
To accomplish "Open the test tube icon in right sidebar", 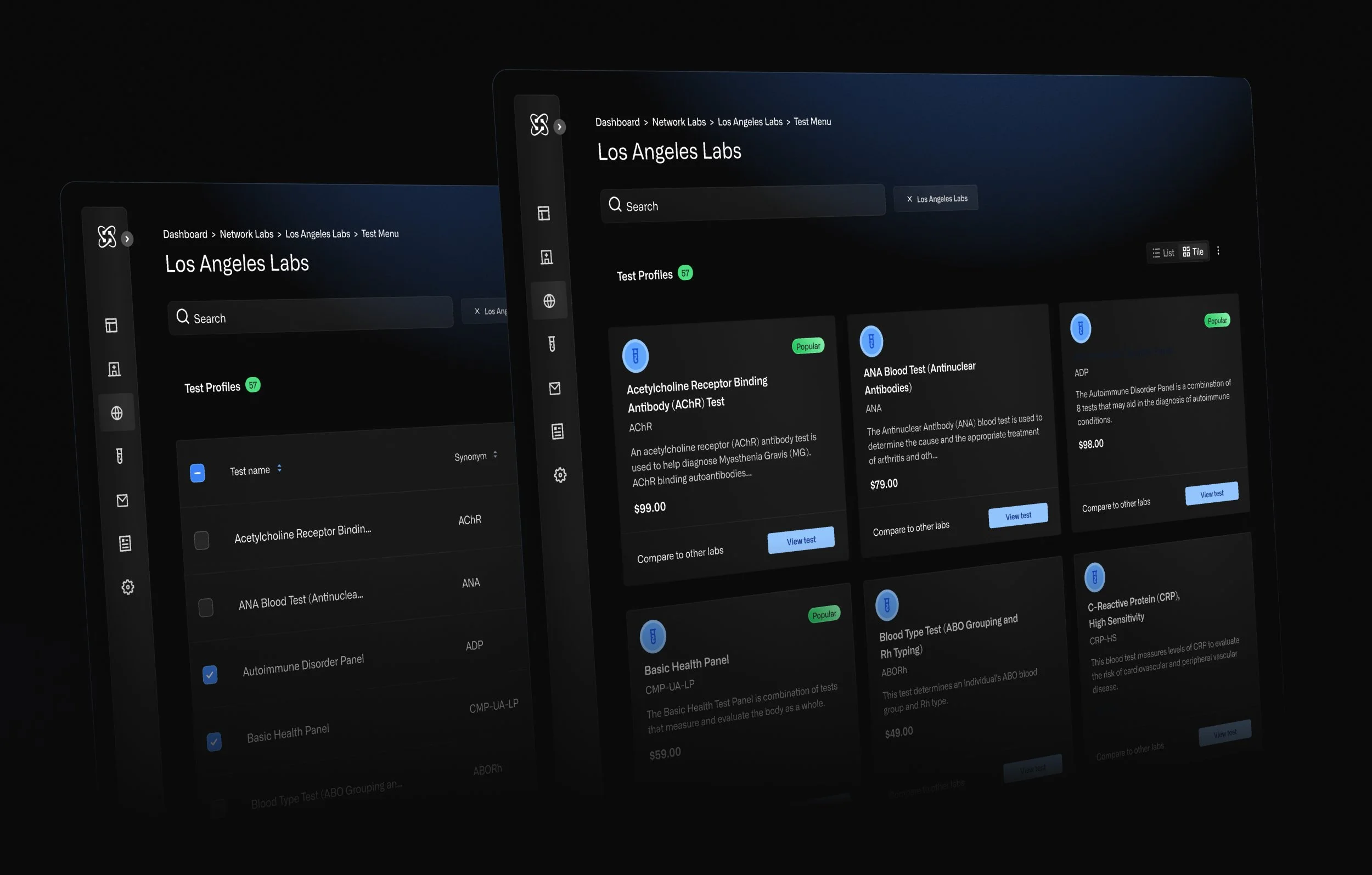I will (552, 344).
